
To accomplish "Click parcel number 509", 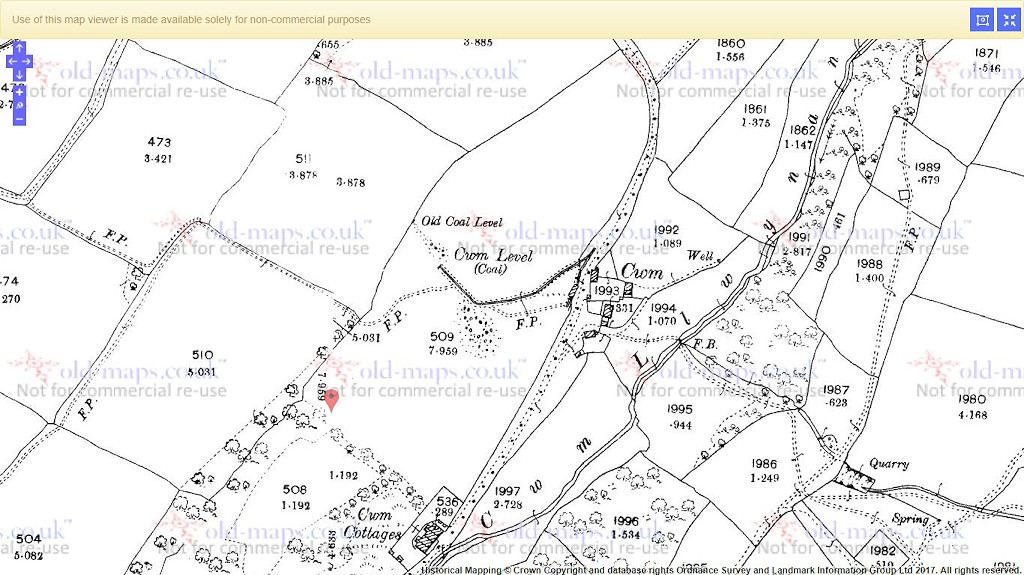I will (442, 337).
